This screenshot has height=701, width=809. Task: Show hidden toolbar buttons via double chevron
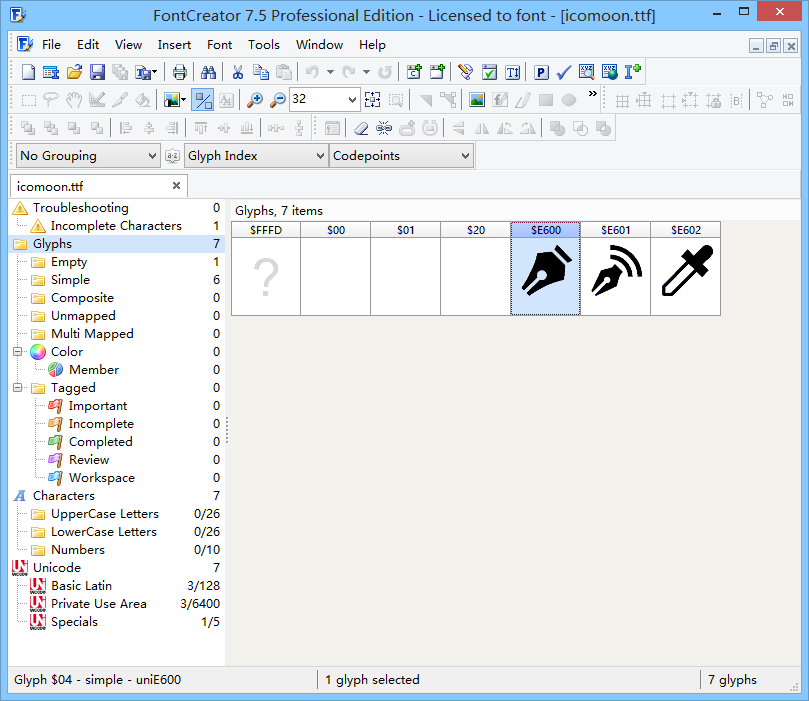click(x=593, y=94)
